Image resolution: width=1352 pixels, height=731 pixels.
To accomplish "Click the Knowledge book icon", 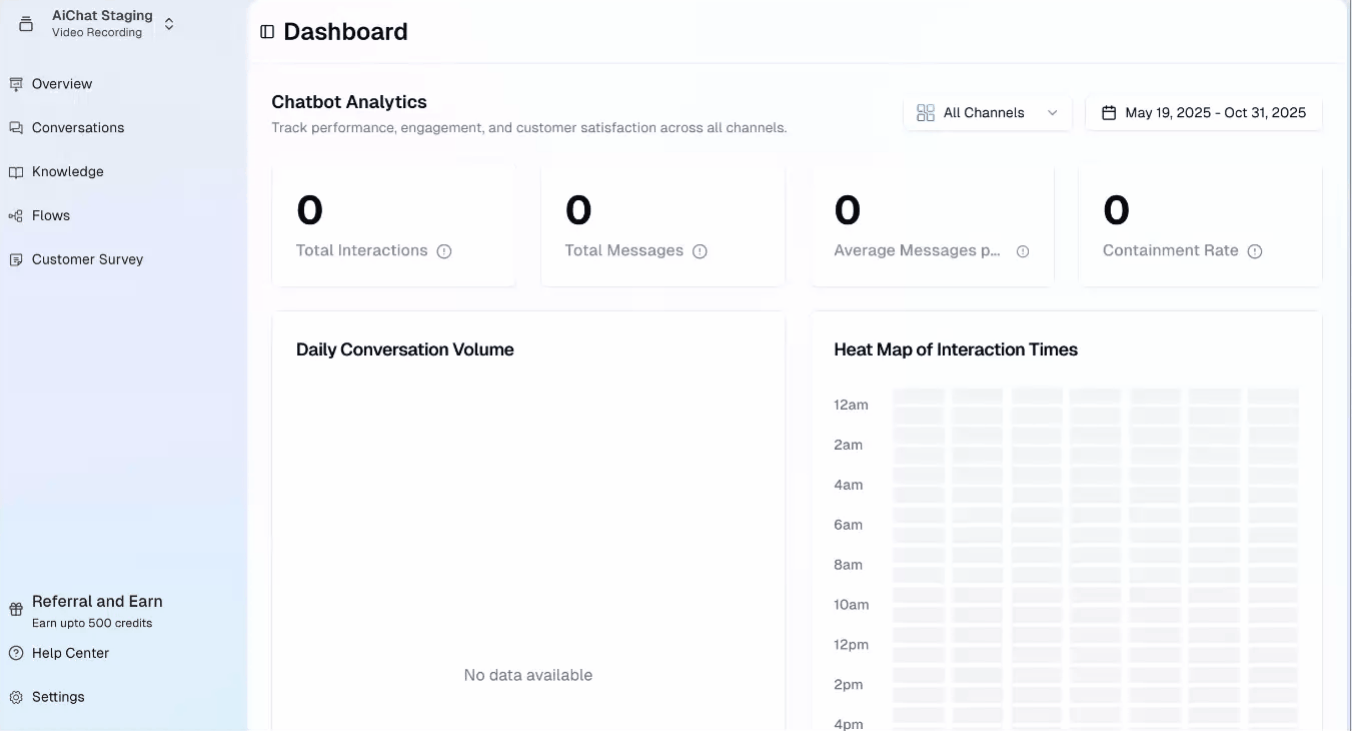I will click(x=15, y=172).
